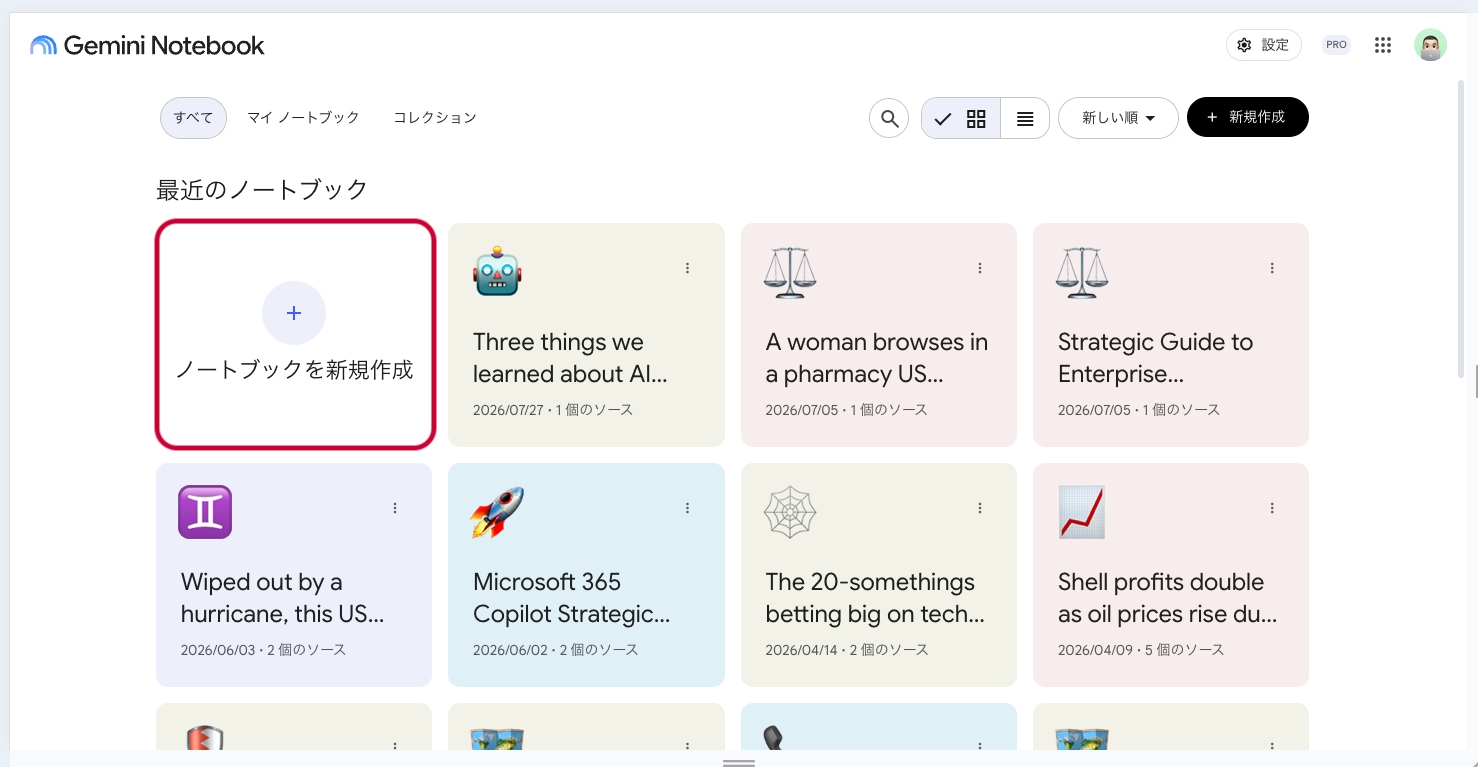Click the PRO badge

click(x=1336, y=45)
